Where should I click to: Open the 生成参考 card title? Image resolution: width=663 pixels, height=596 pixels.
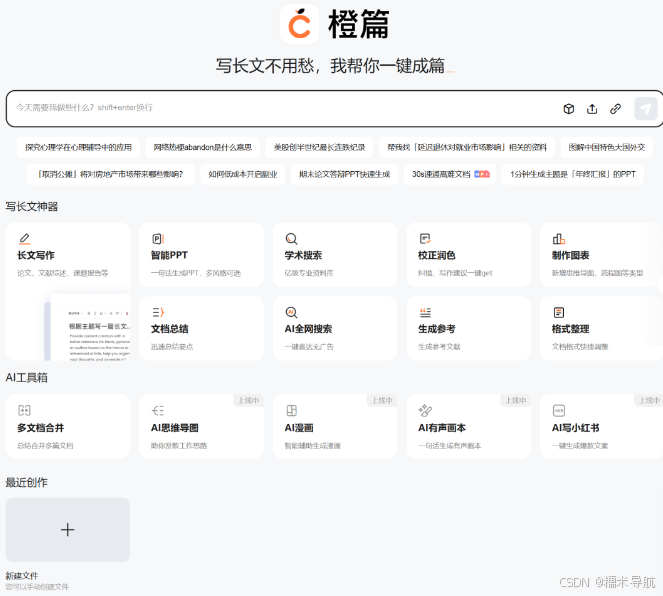(x=437, y=329)
